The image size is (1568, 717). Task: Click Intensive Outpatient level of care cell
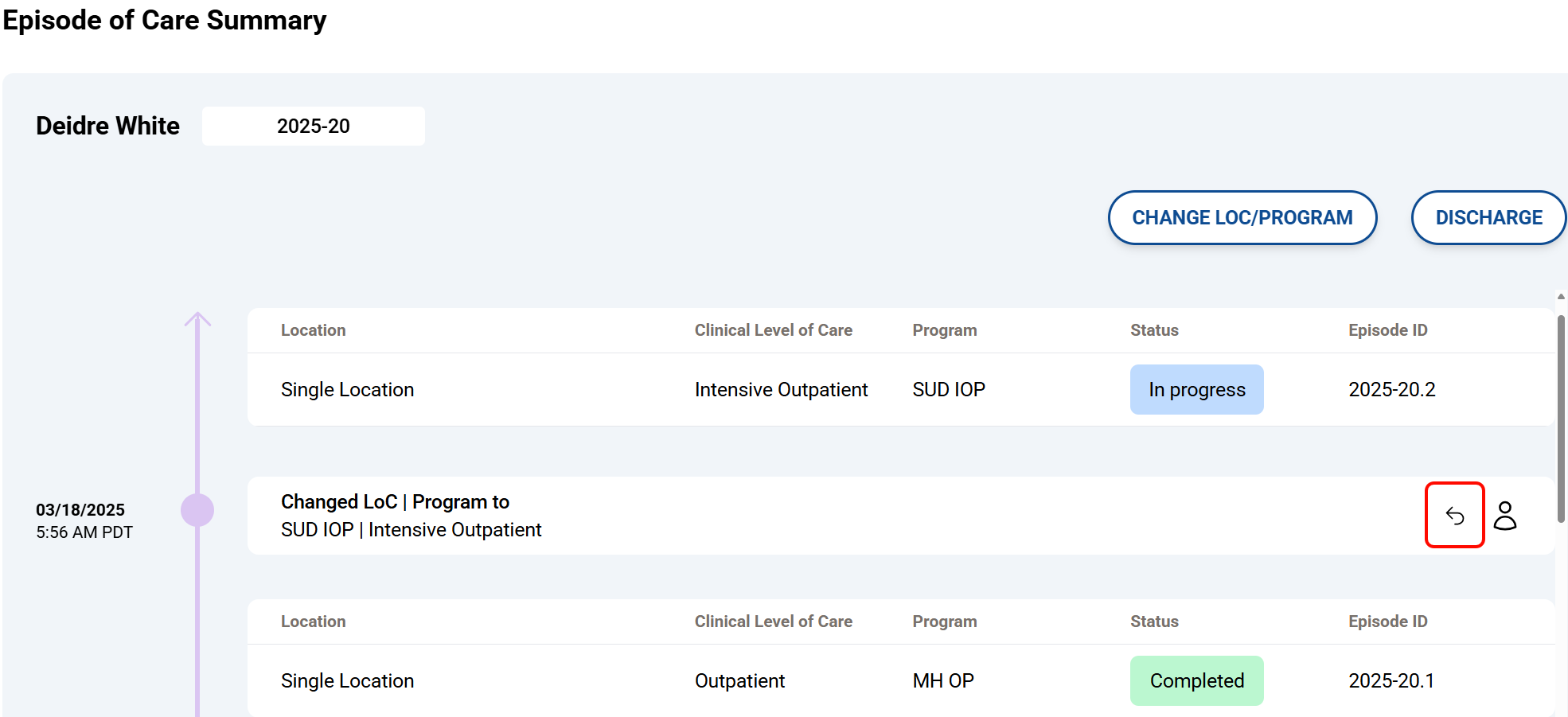tap(781, 389)
